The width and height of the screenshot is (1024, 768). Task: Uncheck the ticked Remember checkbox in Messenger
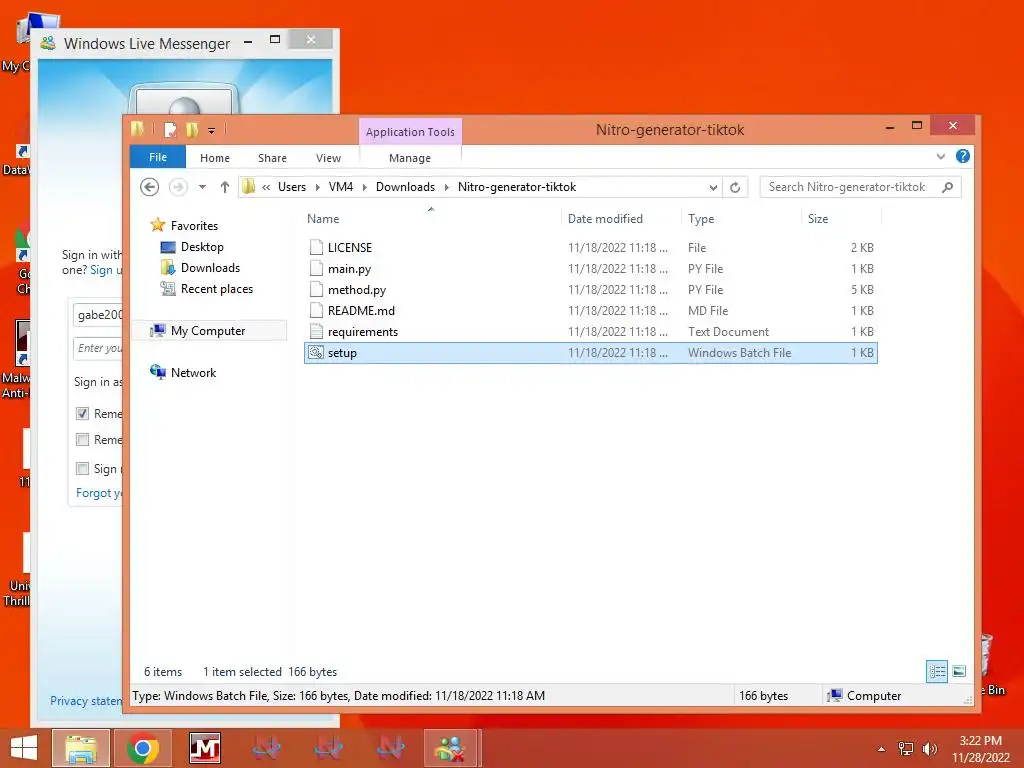[x=82, y=413]
